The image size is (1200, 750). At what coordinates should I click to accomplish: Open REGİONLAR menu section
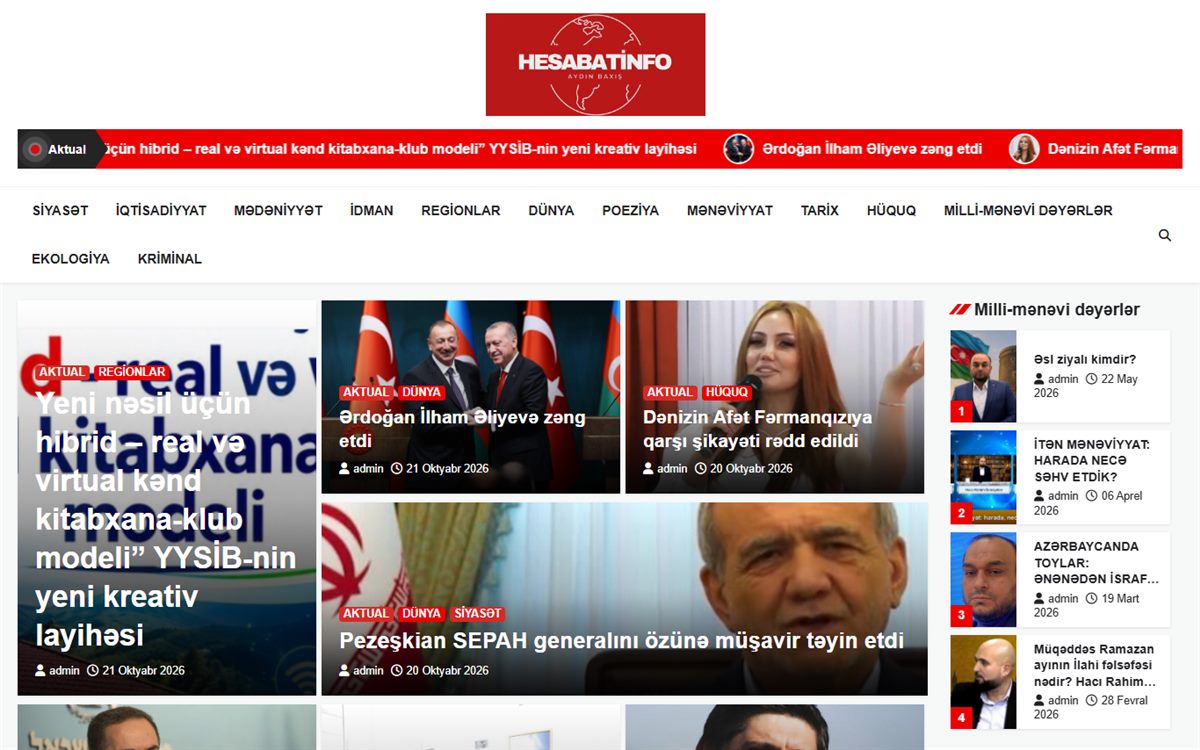pos(461,210)
